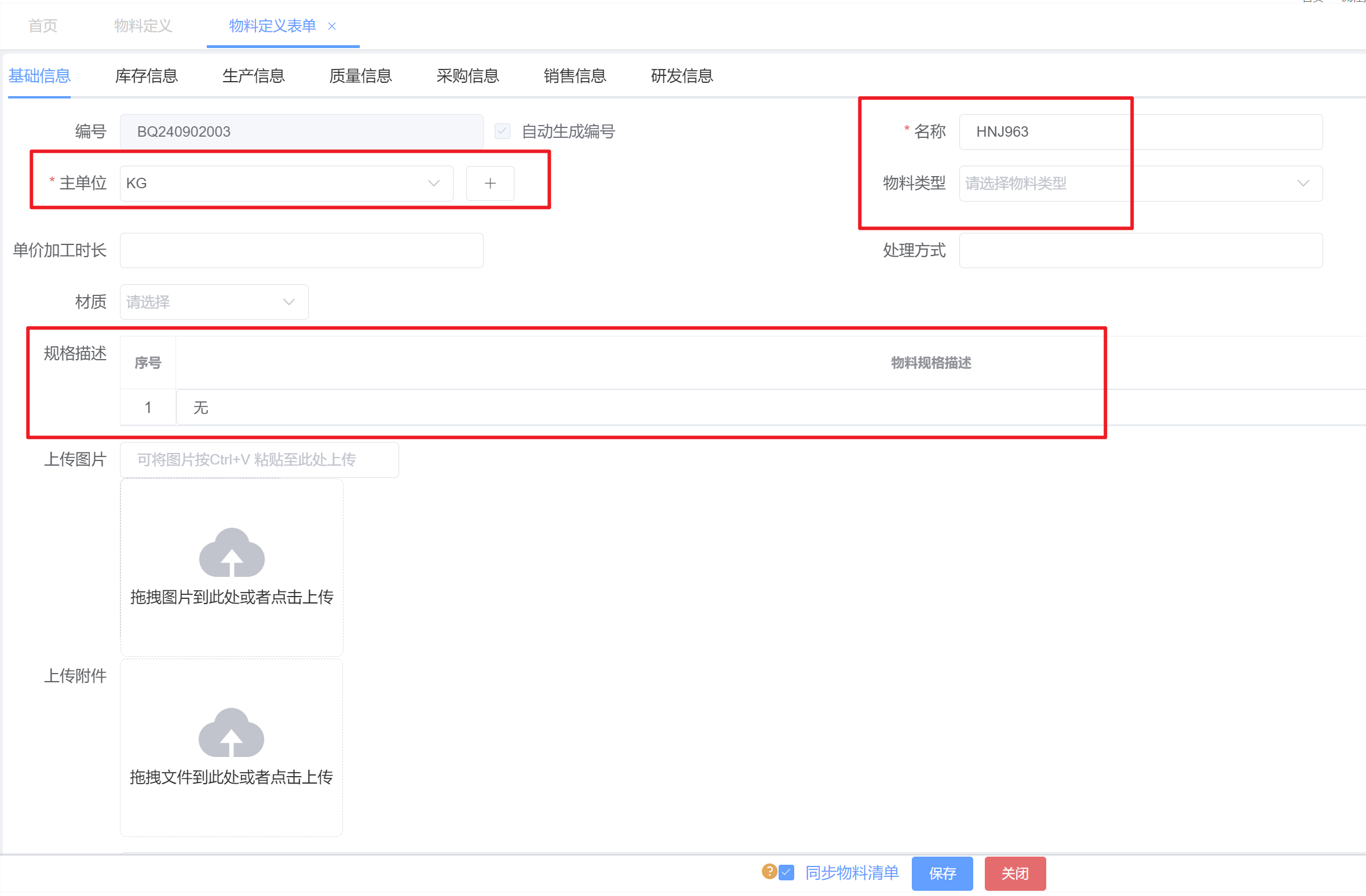Click the 序号 column header
This screenshot has width=1366, height=896.
(x=148, y=363)
